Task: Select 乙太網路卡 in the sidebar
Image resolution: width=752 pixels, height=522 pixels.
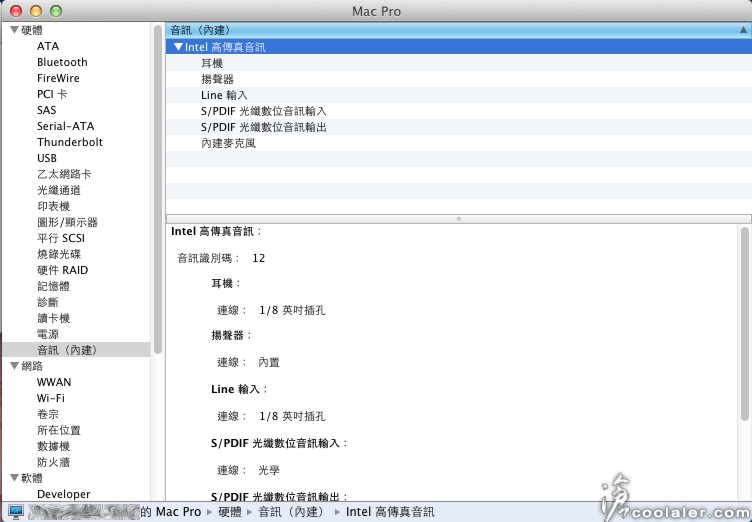Action: coord(64,174)
